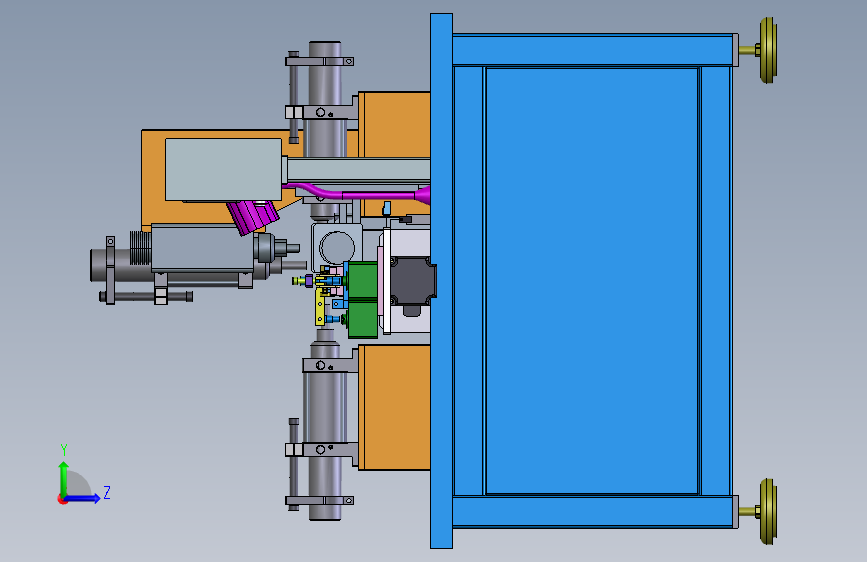Select the large blue center panel of frame

(592, 281)
